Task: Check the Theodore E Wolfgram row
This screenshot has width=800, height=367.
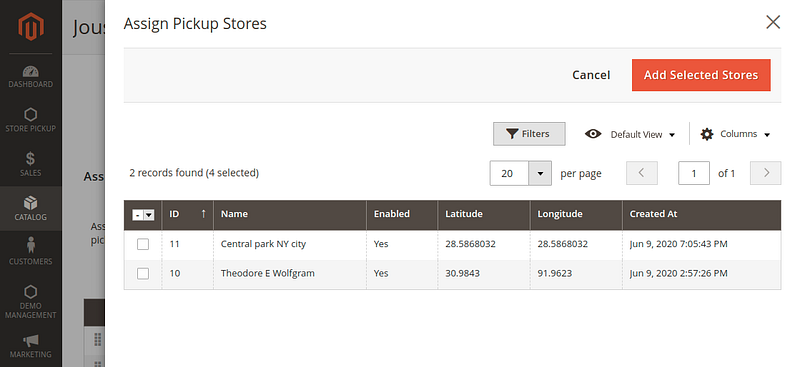Action: pyautogui.click(x=143, y=274)
